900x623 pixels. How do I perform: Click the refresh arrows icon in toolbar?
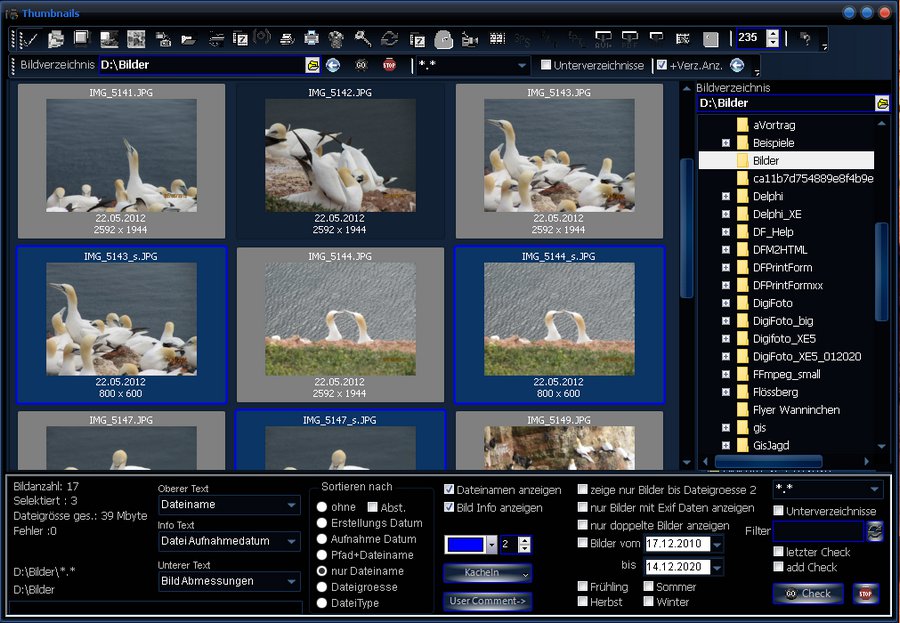(x=389, y=39)
